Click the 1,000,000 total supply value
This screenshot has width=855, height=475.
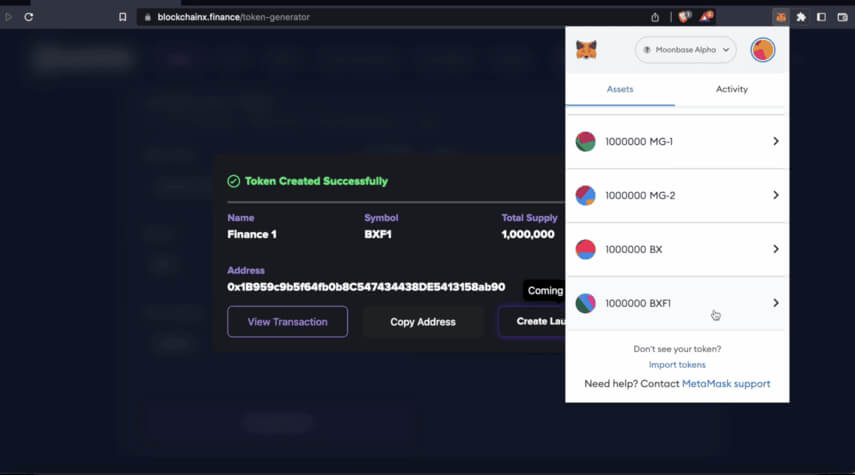point(528,234)
